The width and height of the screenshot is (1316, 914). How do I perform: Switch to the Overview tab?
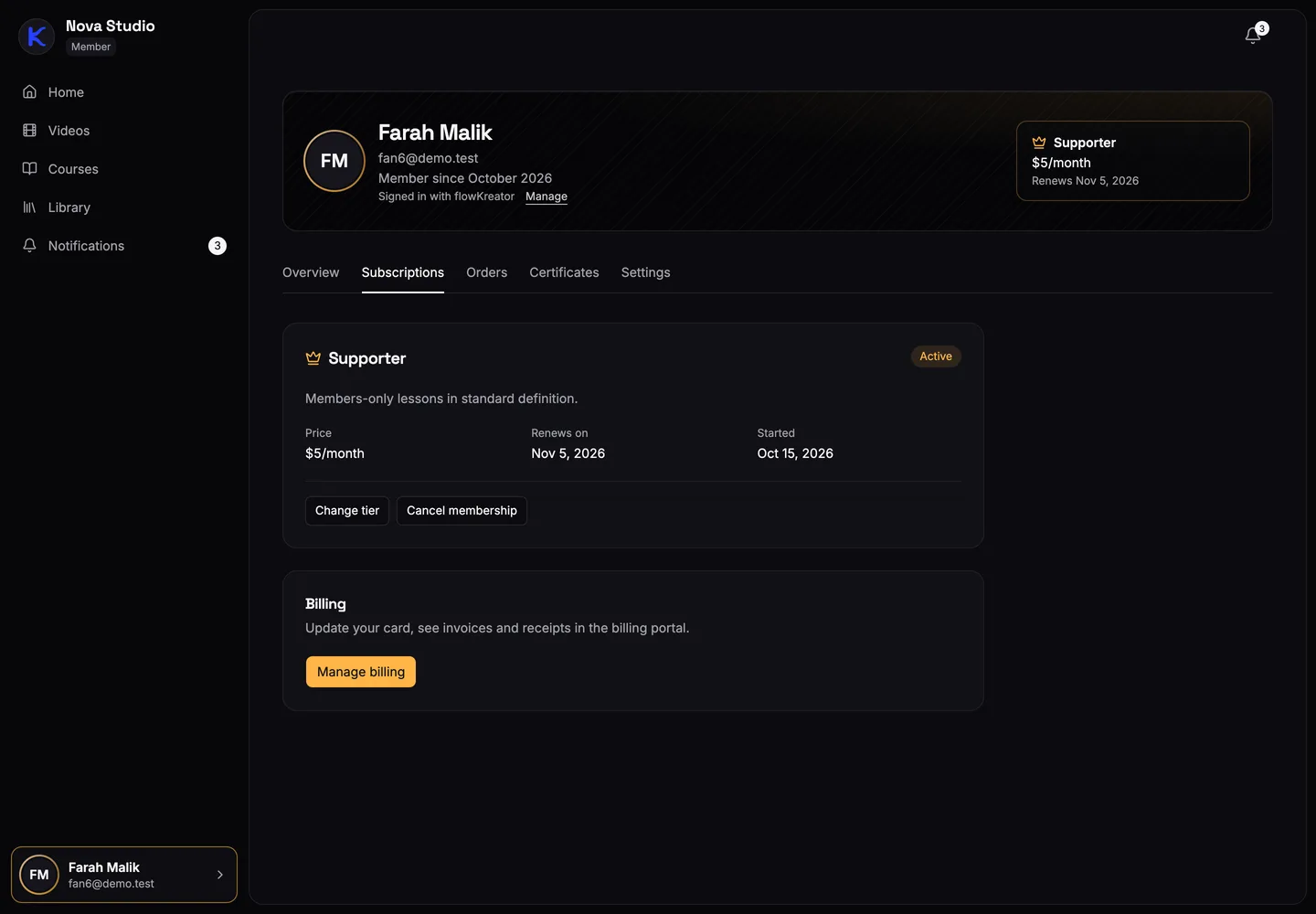click(x=311, y=272)
